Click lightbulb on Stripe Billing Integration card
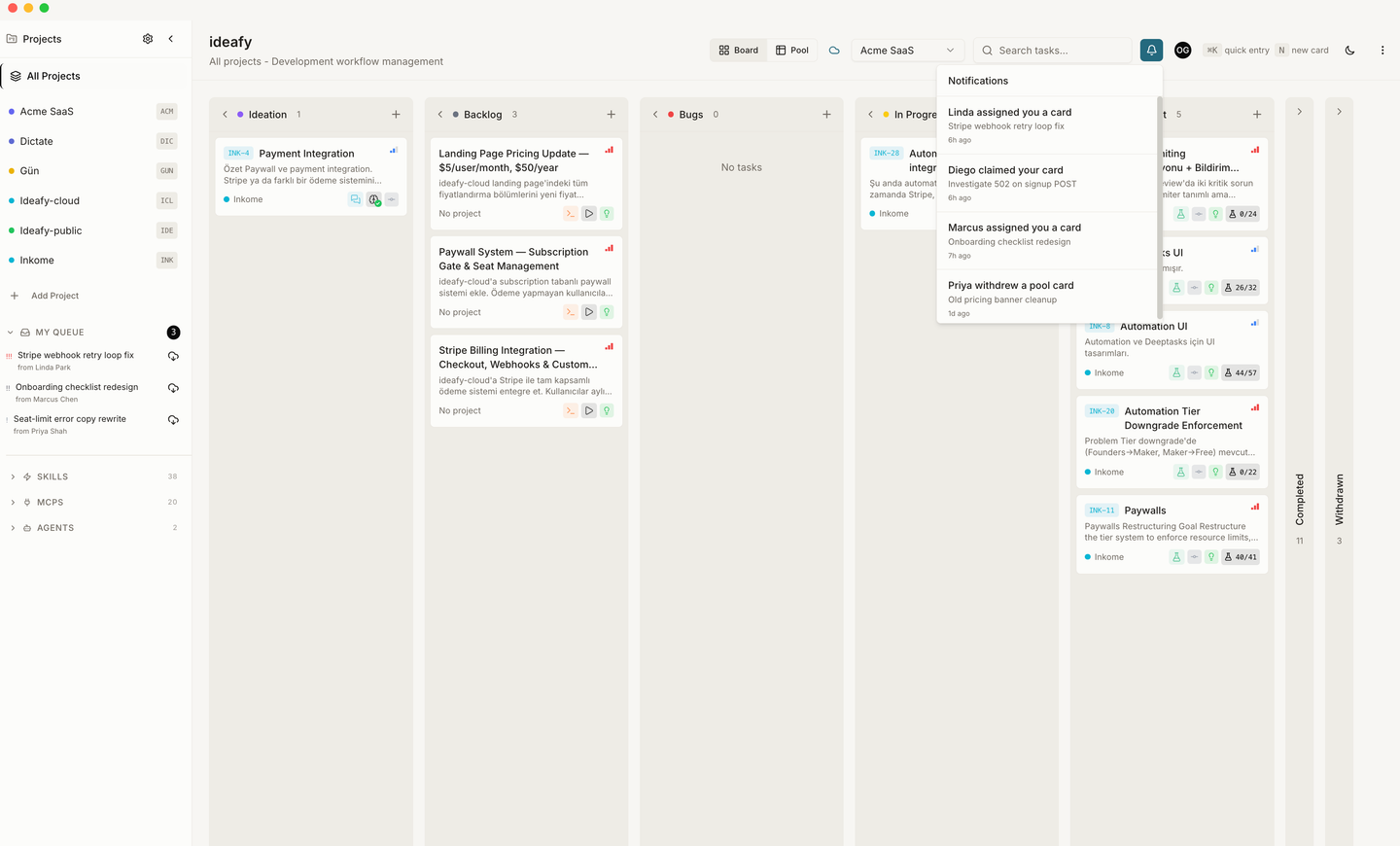 [607, 411]
